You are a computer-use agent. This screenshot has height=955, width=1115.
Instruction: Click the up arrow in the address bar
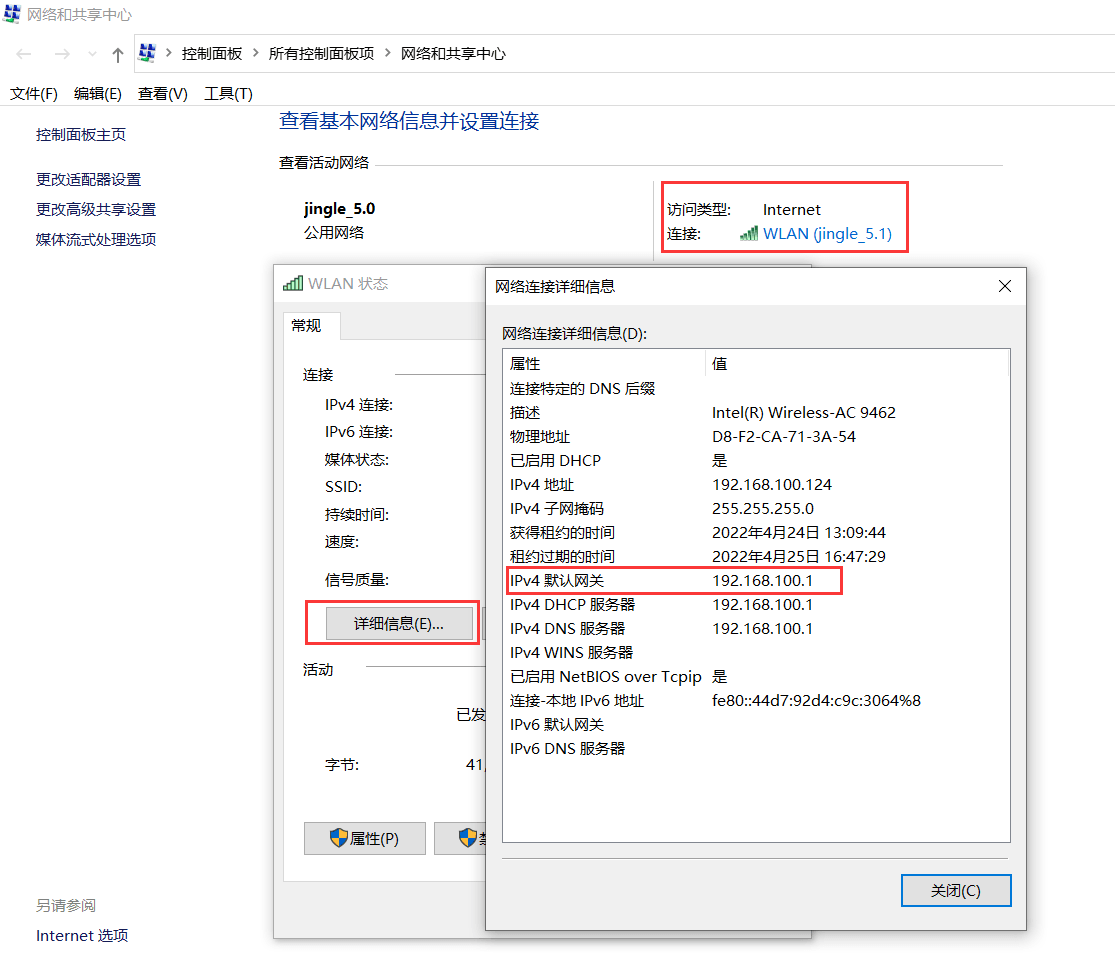117,53
